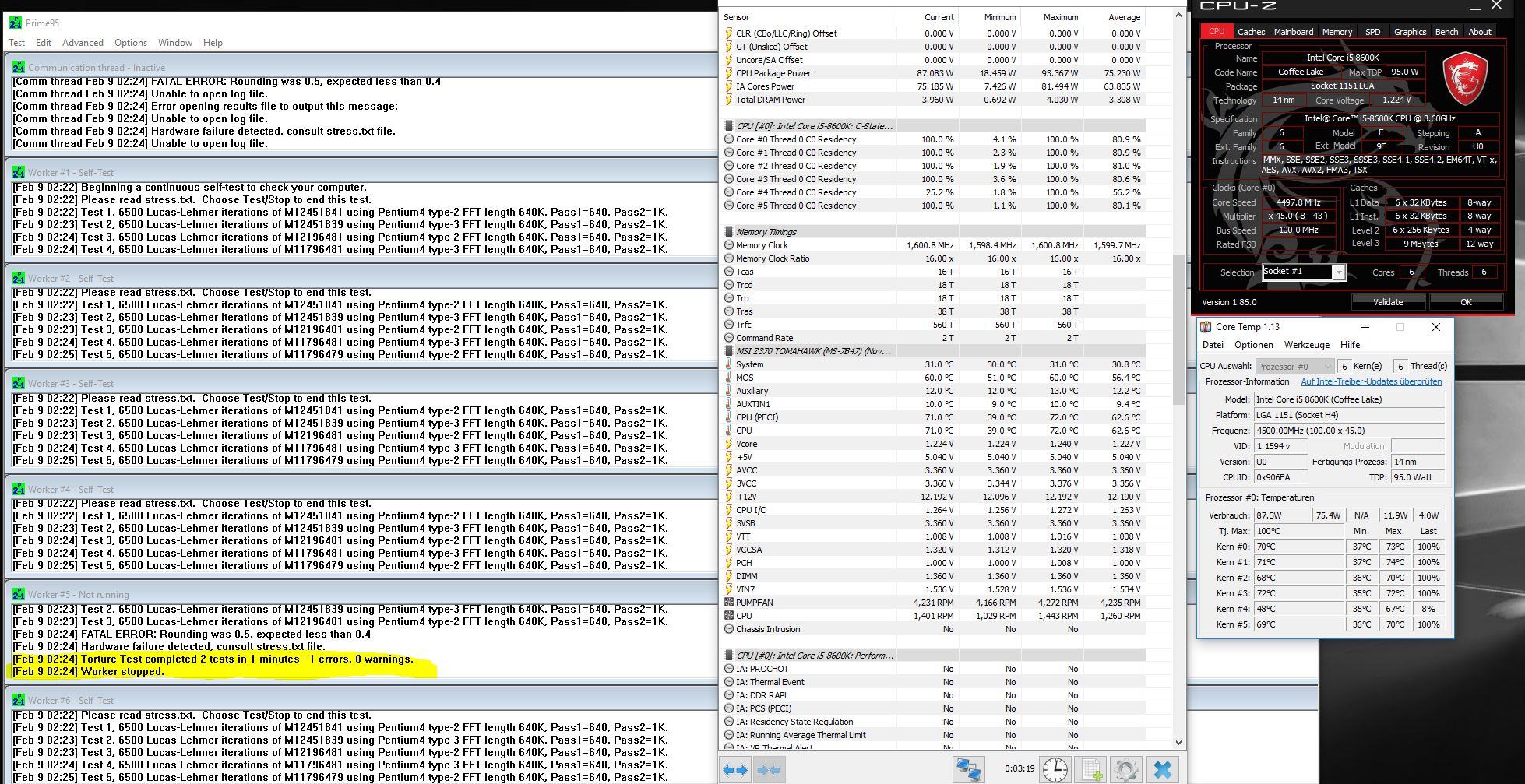Screen dimensions: 1525x784
Task: Click the HWiNFO vertical scrollbar thumb
Action: [x=1178, y=329]
